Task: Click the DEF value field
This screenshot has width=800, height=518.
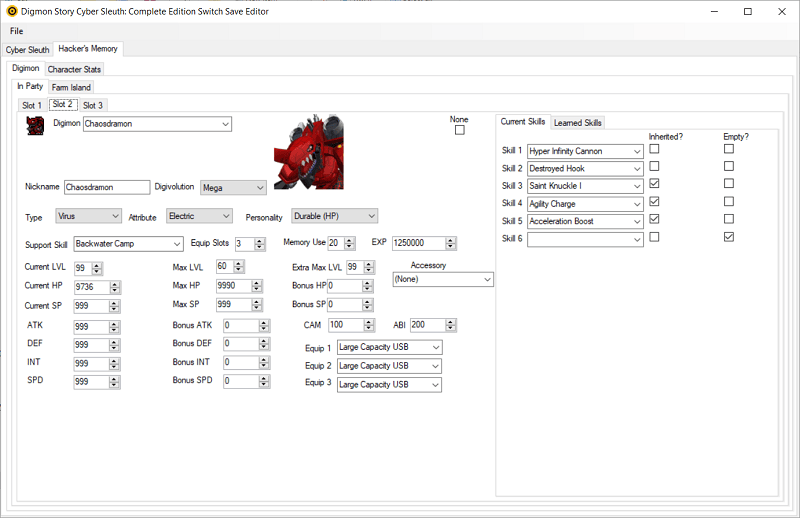Action: (91, 346)
